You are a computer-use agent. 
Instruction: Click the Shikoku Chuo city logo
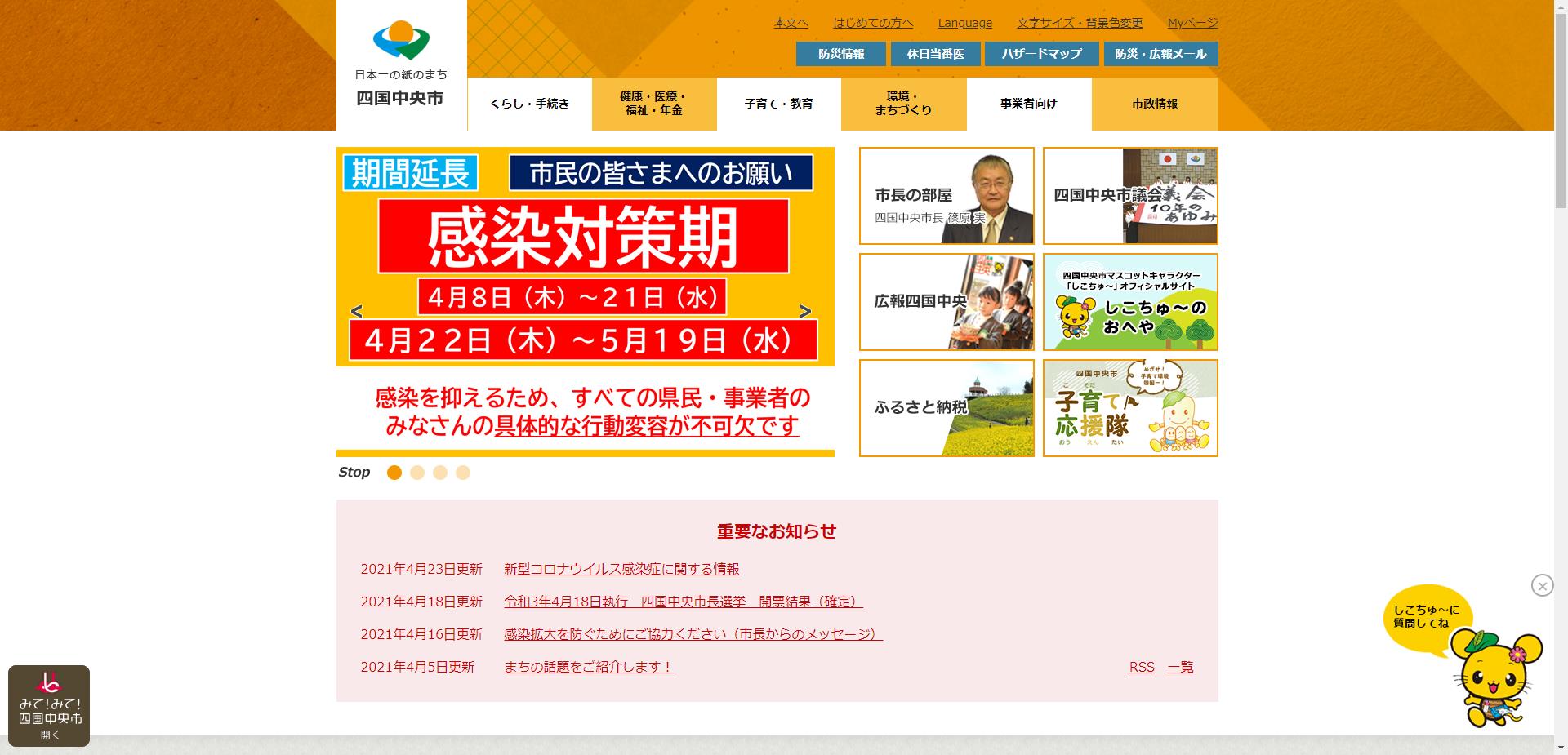[400, 65]
